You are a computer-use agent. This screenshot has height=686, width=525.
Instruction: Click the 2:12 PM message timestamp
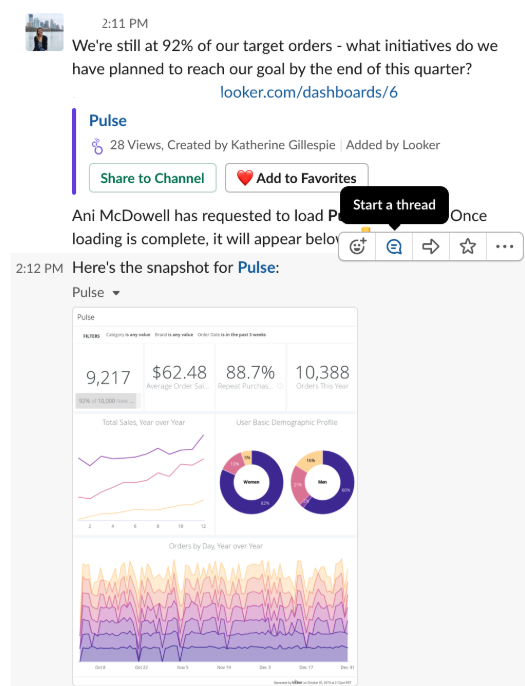[39, 268]
